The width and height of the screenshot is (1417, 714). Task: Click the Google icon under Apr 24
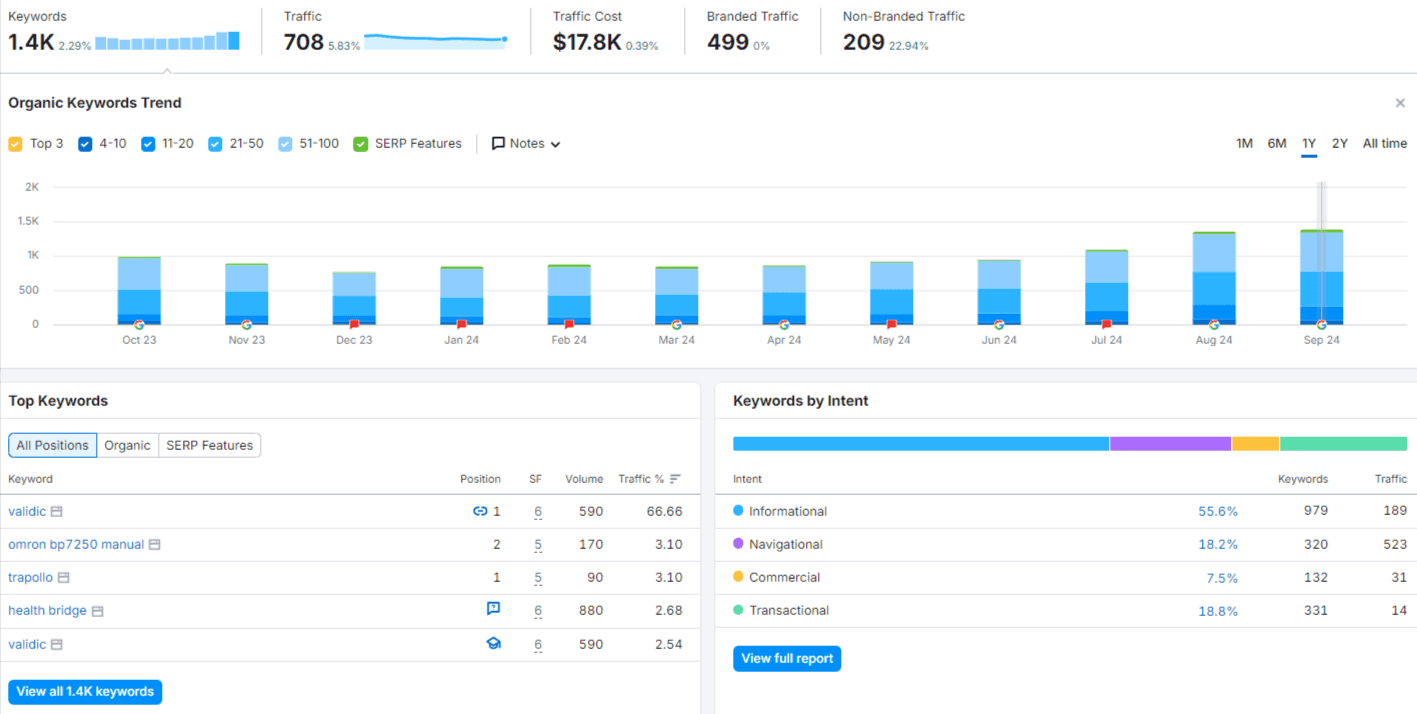coord(784,325)
